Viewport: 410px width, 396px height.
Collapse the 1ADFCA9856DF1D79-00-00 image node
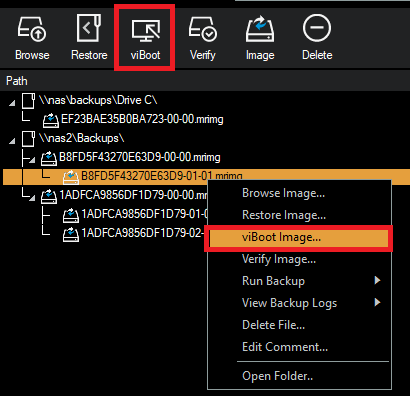[32, 198]
